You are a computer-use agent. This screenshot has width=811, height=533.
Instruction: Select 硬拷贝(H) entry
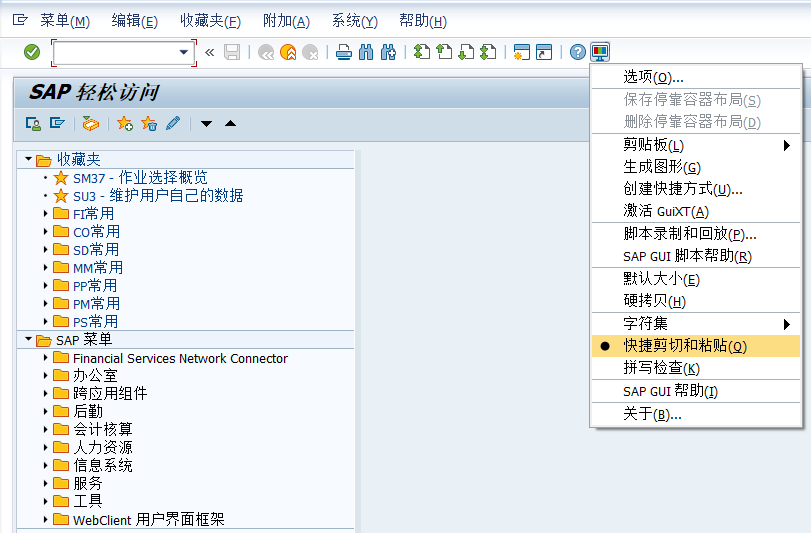[696, 301]
